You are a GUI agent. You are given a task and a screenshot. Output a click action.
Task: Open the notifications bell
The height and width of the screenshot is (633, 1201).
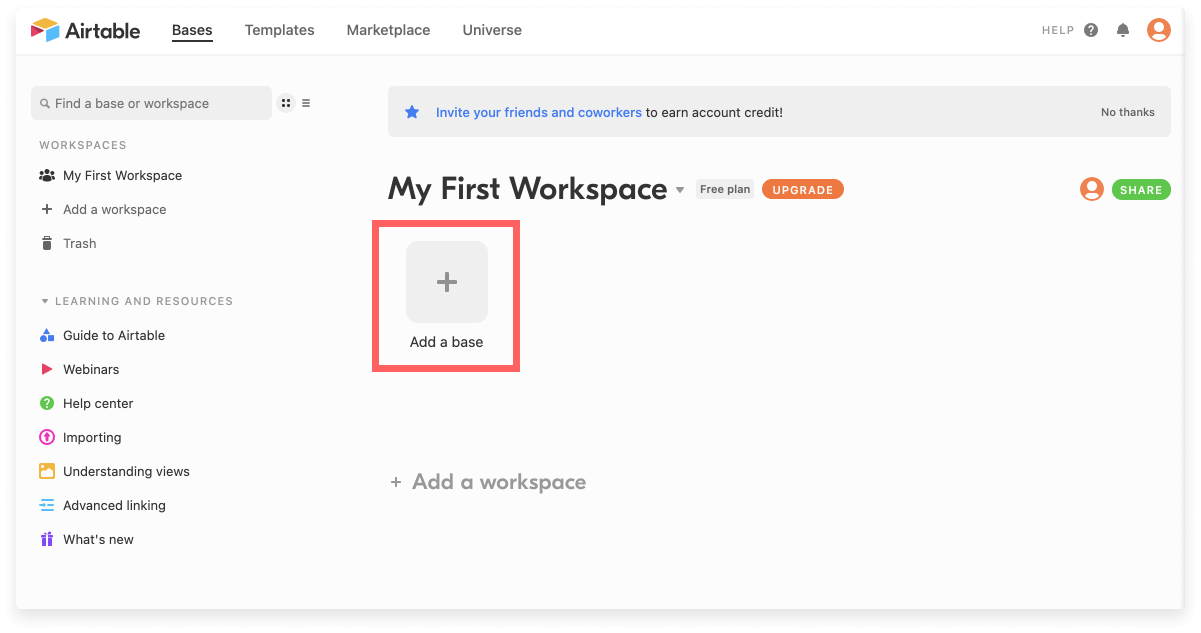pyautogui.click(x=1123, y=30)
